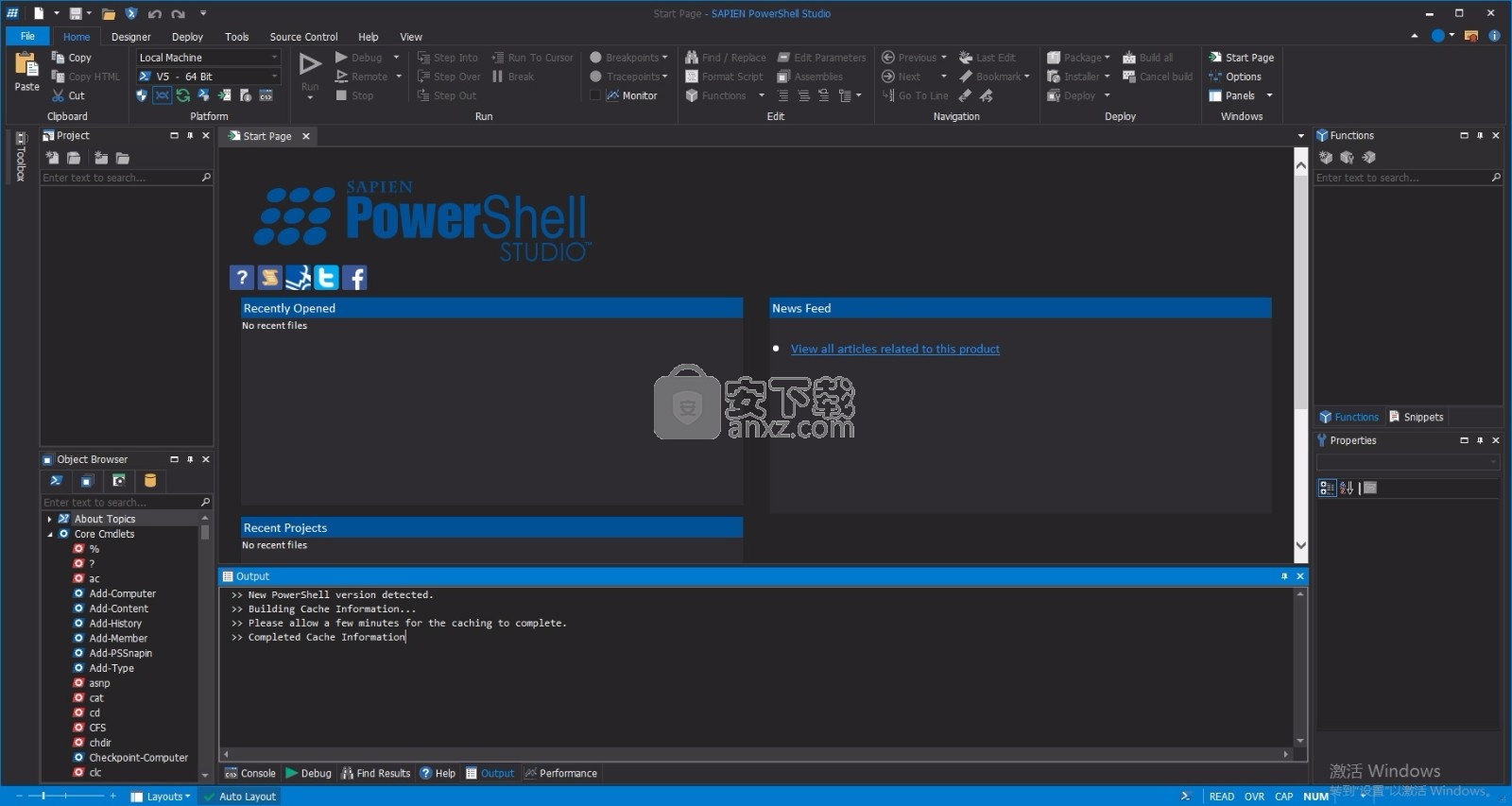
Task: Click the Undo arrow in quick access toolbar
Action: coord(155,14)
